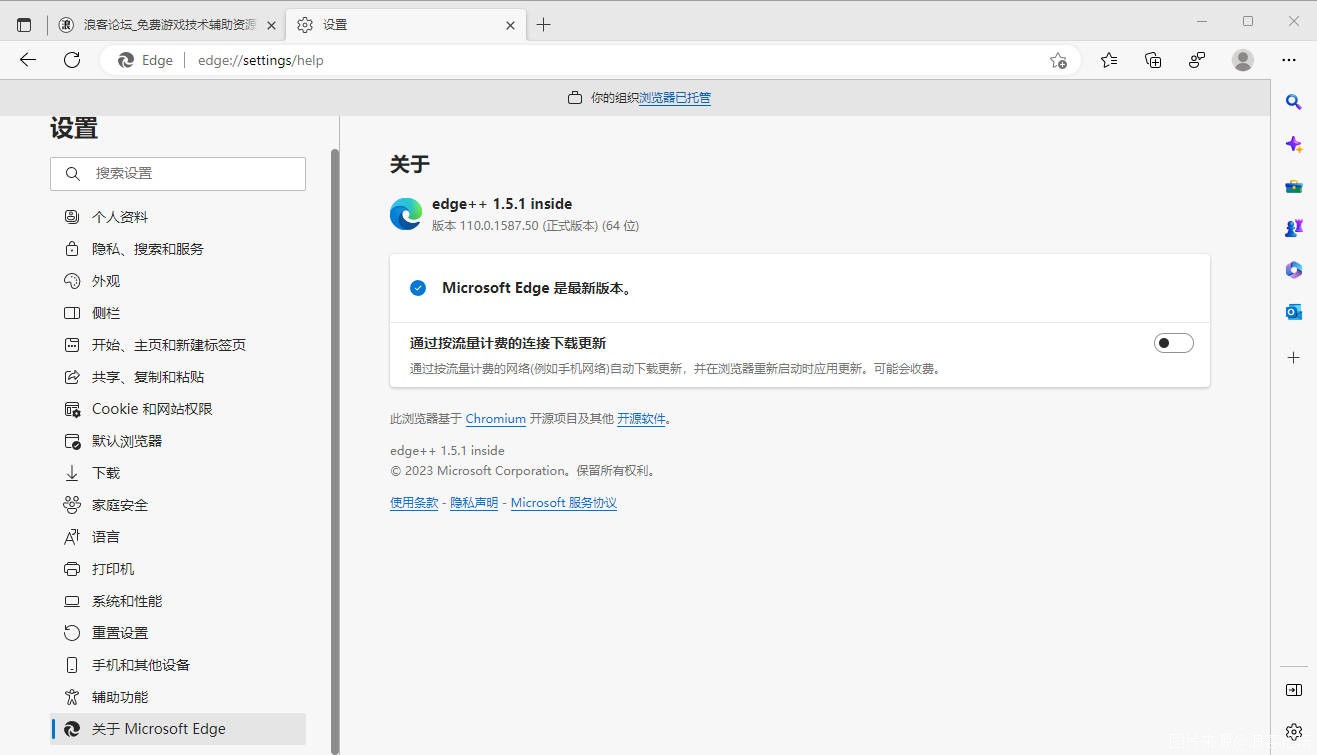This screenshot has height=755, width=1317.
Task: Open sidebar Discover sparkle icon
Action: pyautogui.click(x=1293, y=144)
